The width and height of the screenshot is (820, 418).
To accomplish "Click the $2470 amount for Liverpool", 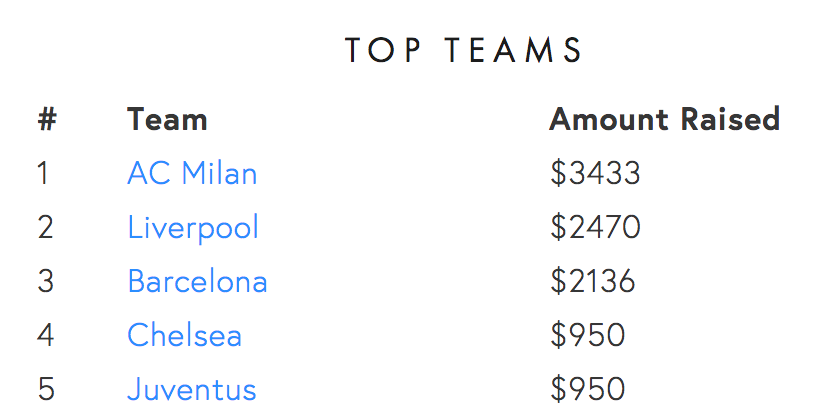I will coord(595,227).
